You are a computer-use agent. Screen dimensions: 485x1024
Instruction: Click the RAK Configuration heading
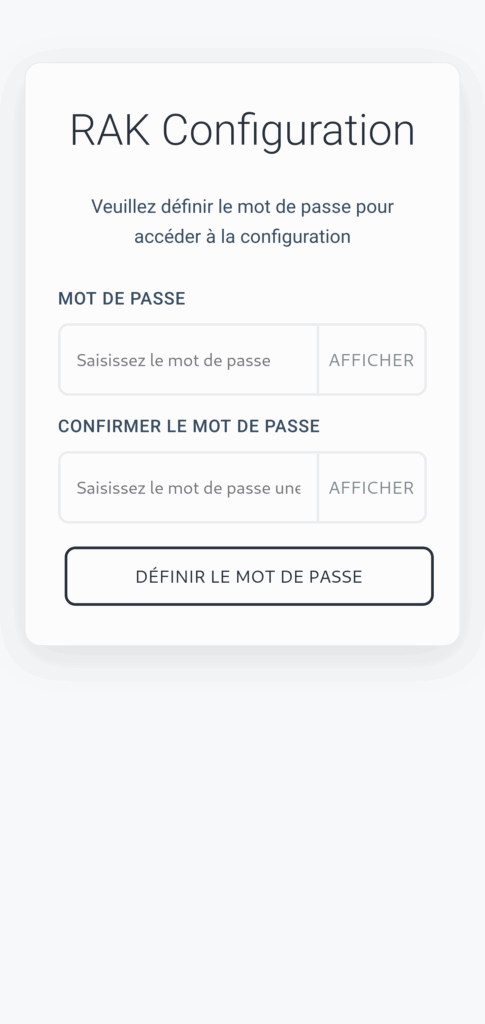[x=242, y=131]
